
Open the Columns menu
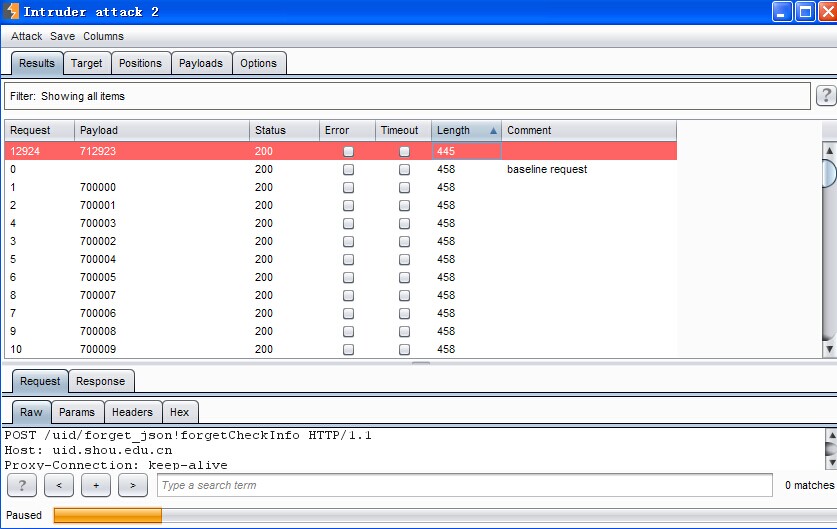coord(103,36)
